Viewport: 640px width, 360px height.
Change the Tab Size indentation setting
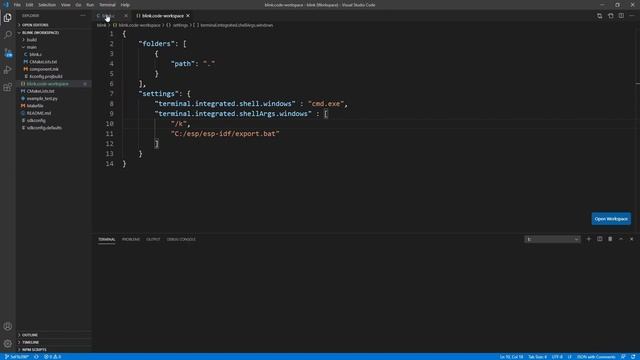[x=537, y=357]
